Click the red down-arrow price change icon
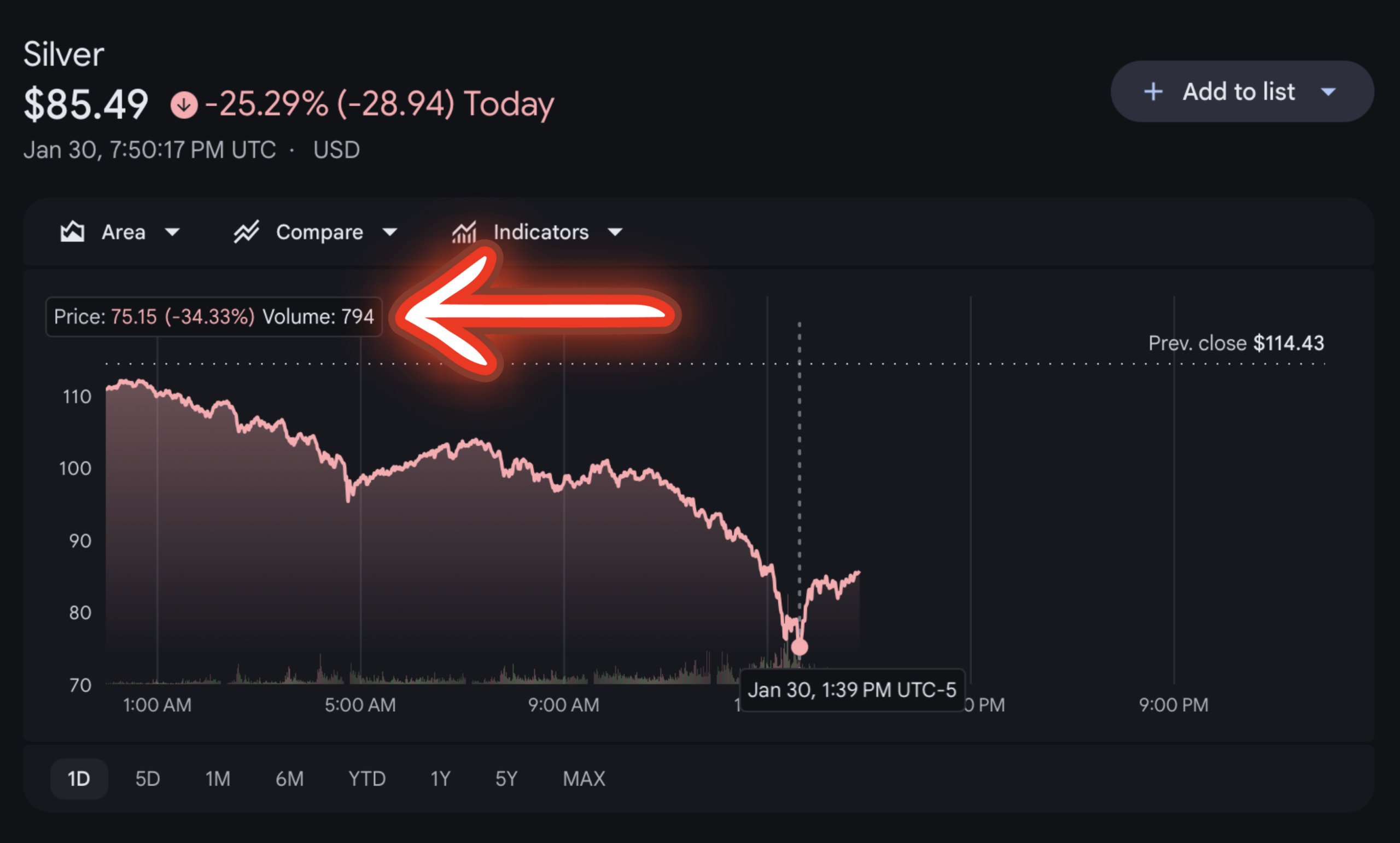 pyautogui.click(x=184, y=105)
